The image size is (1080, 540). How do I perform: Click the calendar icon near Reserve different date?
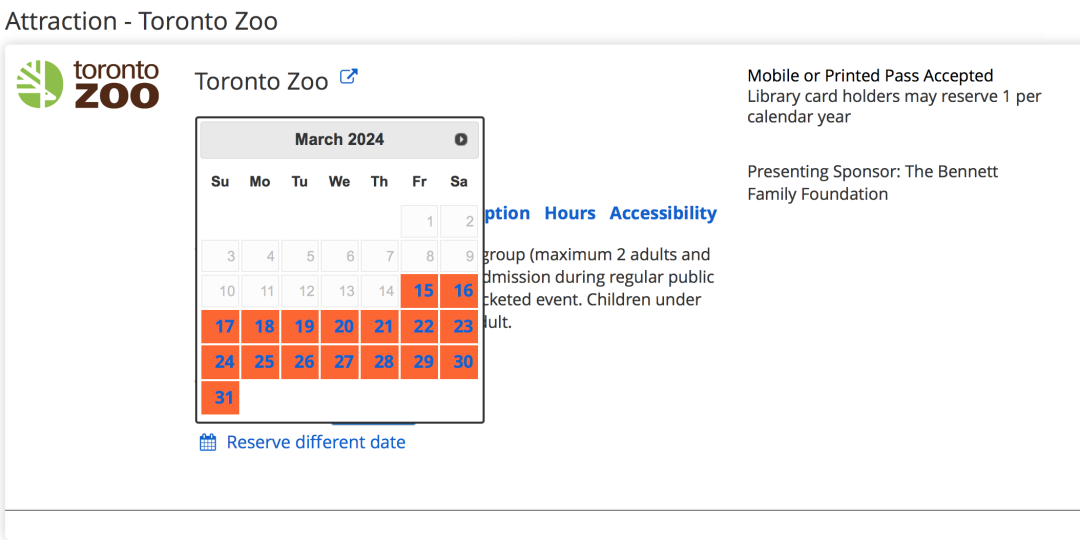[208, 442]
